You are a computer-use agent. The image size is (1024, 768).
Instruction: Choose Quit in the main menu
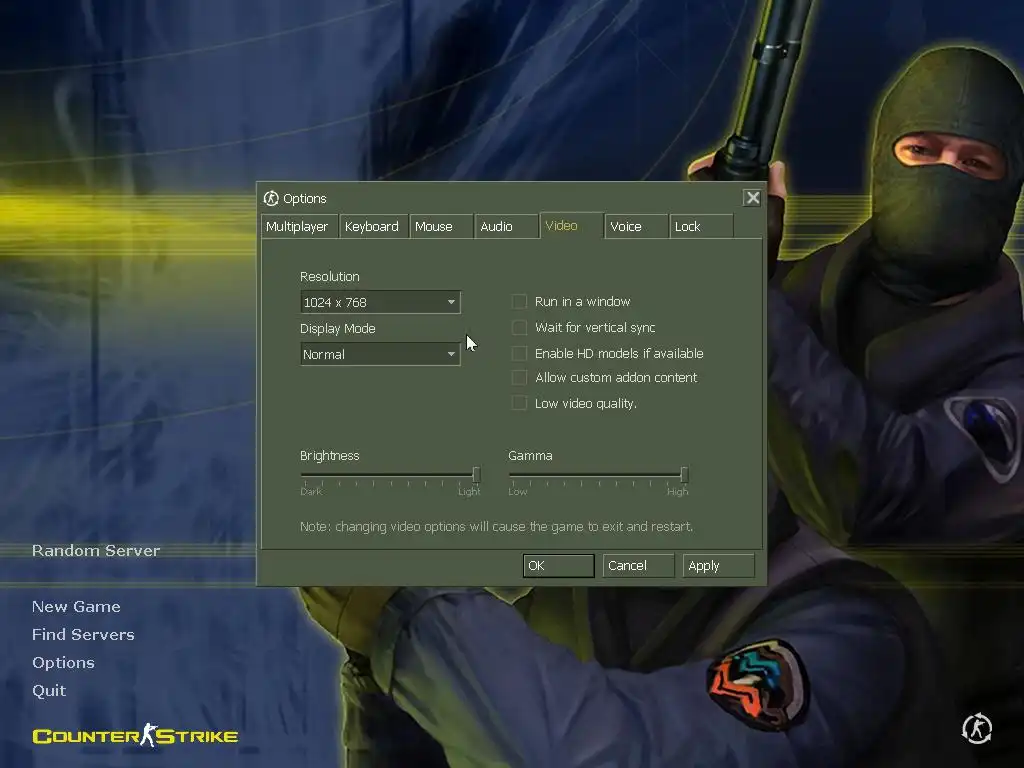coord(49,691)
